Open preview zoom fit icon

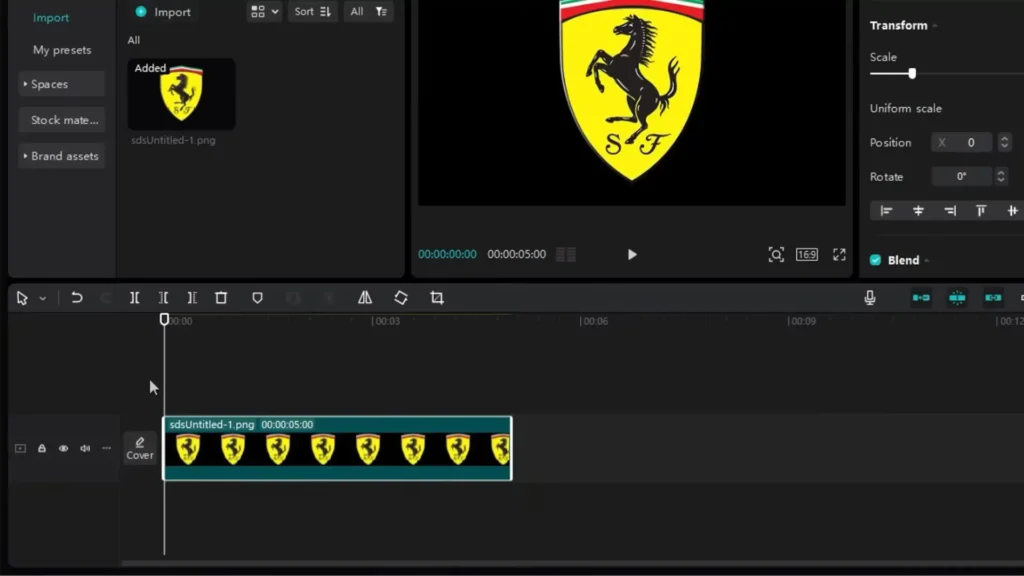pyautogui.click(x=776, y=255)
